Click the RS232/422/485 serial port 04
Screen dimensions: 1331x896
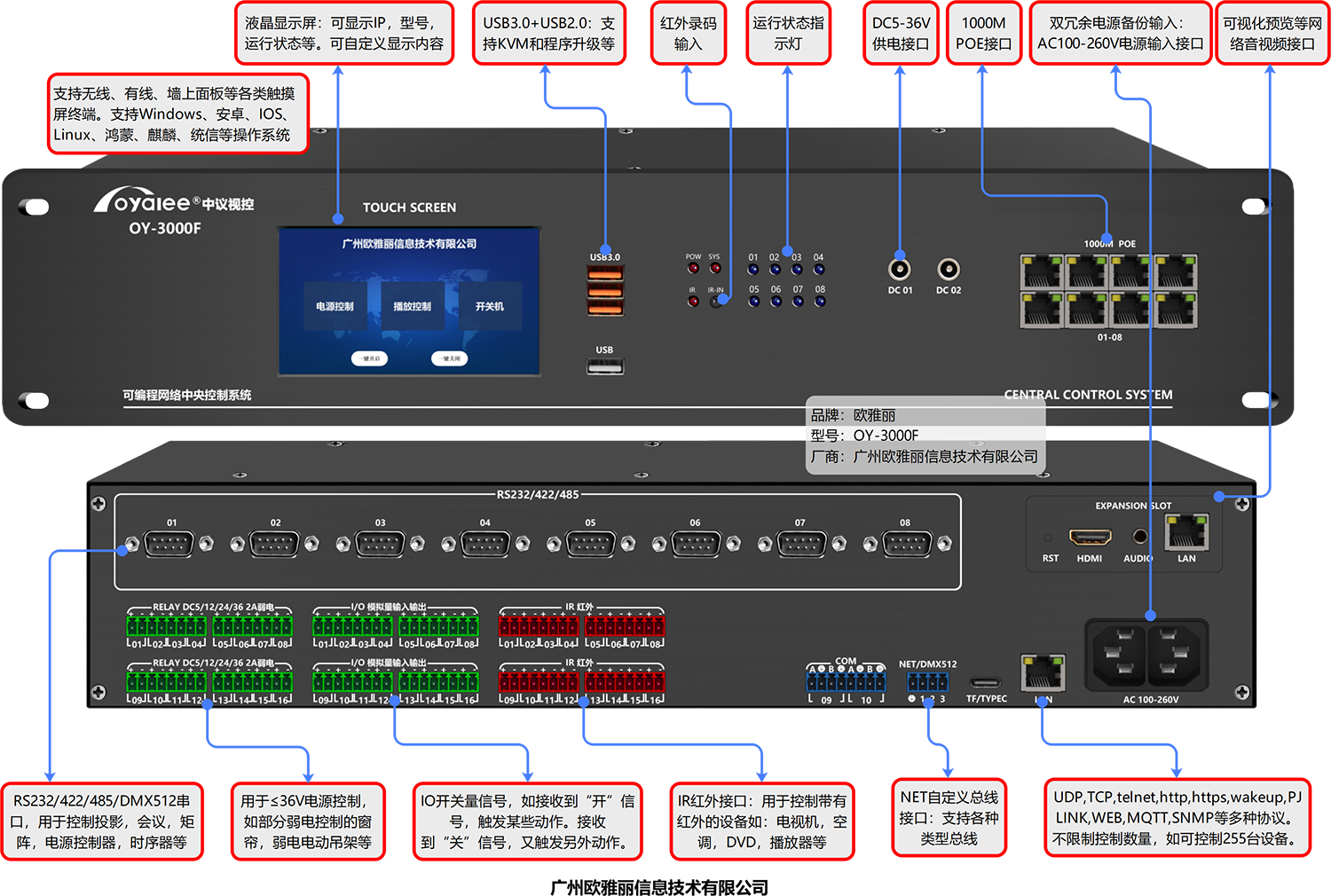point(485,544)
